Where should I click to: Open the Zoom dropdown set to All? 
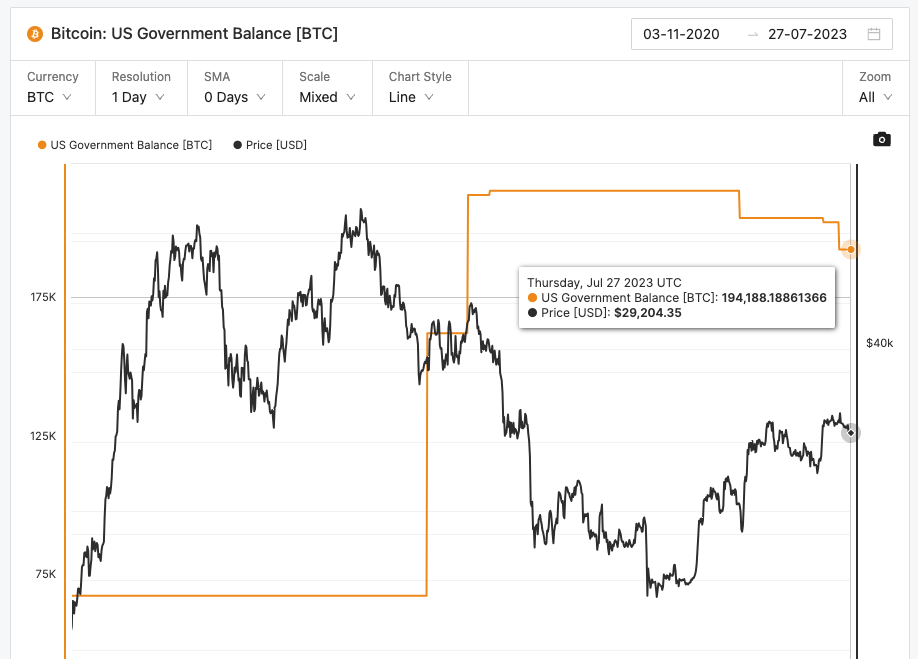873,97
